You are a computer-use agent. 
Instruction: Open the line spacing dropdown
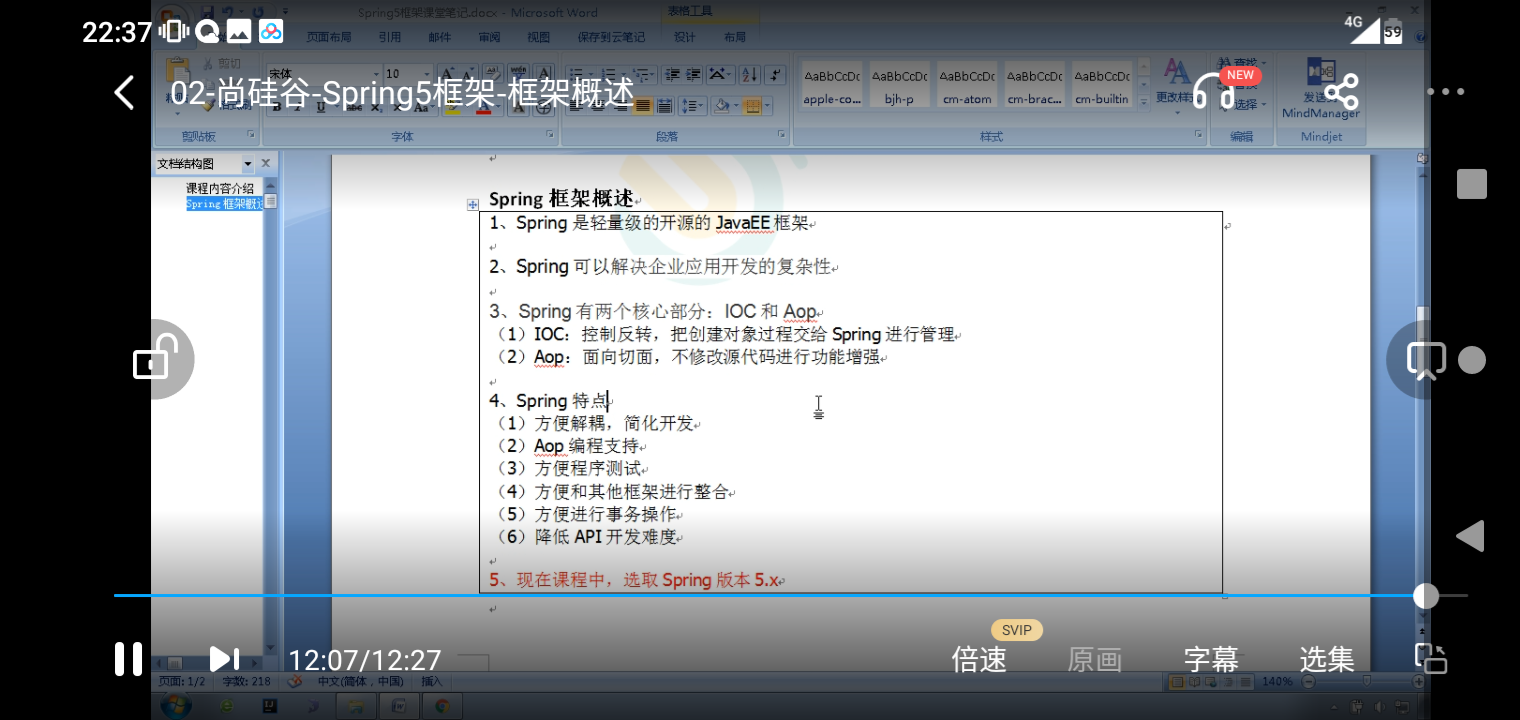[x=692, y=105]
